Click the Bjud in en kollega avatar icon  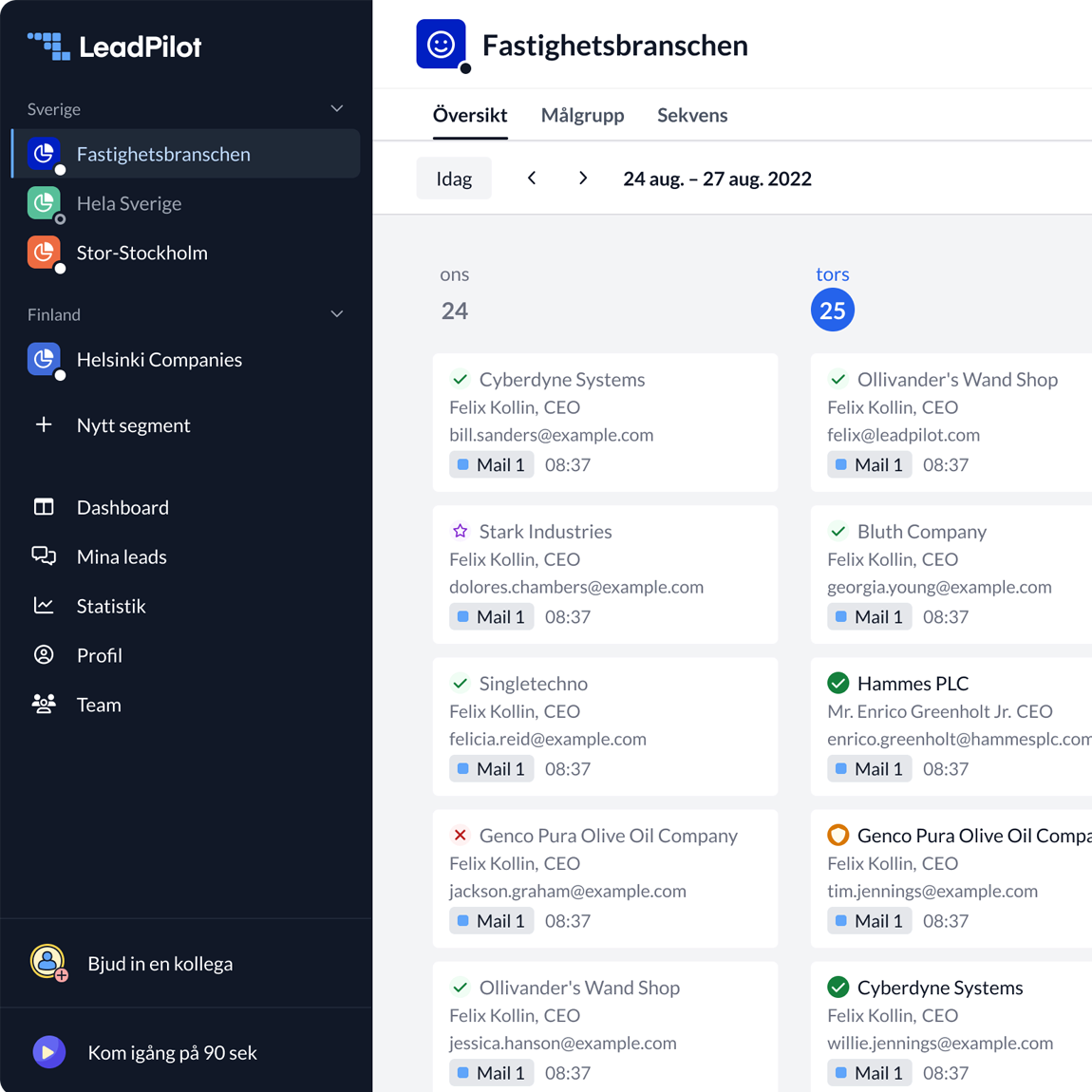[48, 963]
